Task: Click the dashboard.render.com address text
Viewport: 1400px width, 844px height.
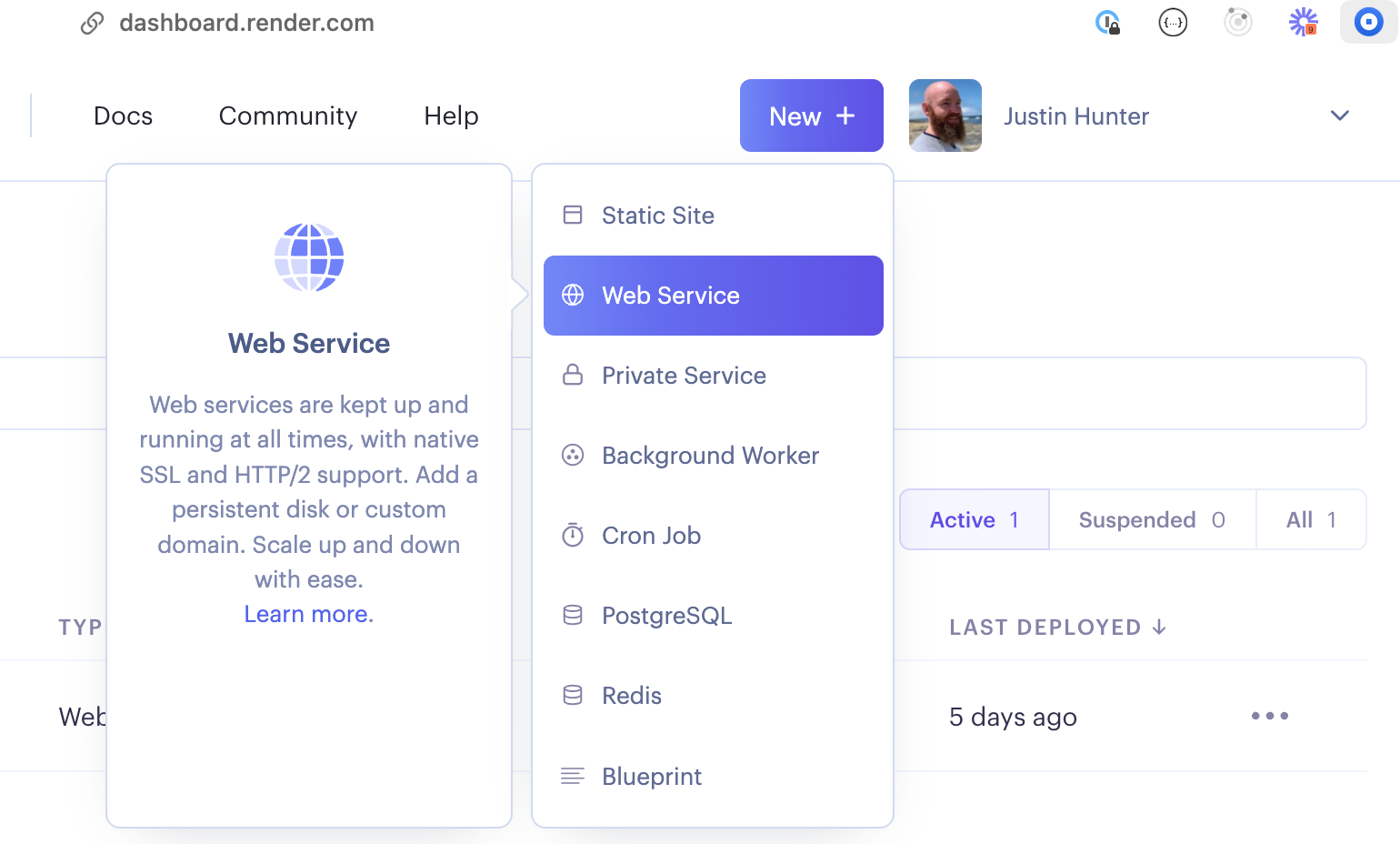Action: coord(247,23)
